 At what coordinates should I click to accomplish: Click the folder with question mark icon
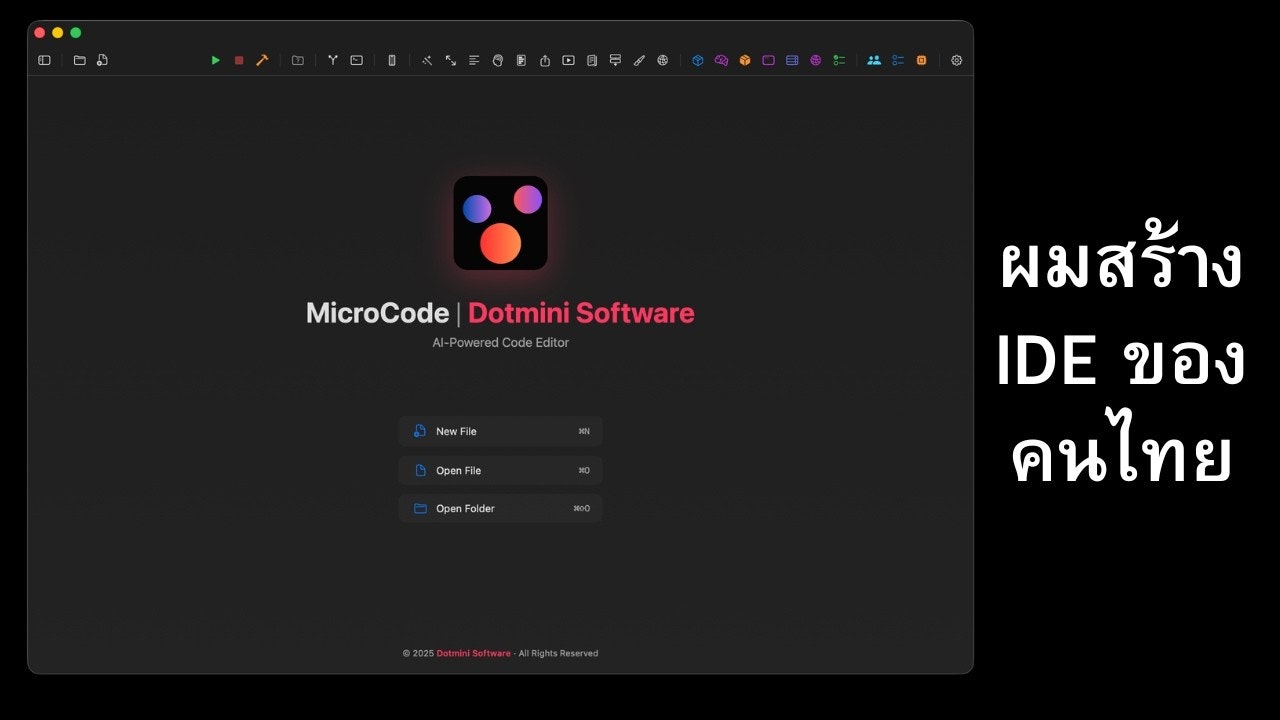(298, 60)
